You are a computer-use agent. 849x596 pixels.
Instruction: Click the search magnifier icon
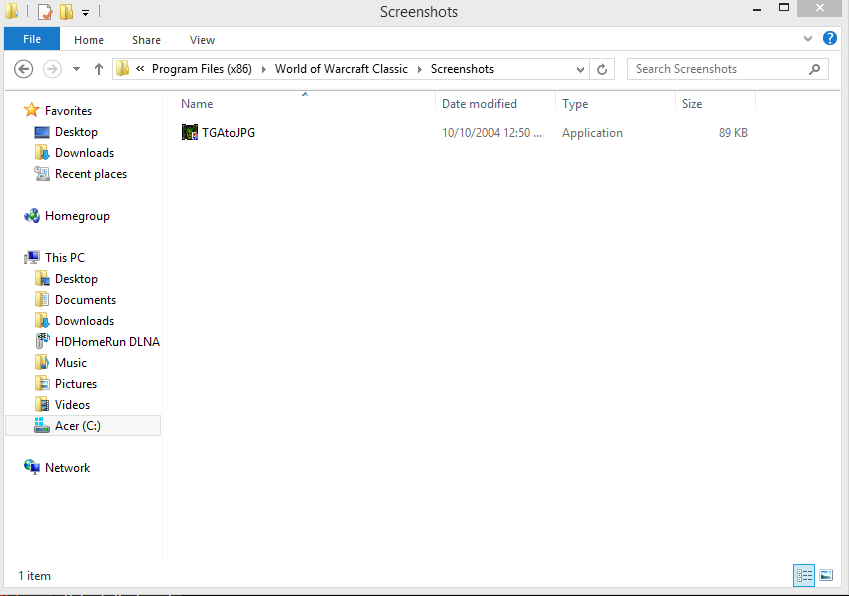[x=814, y=69]
